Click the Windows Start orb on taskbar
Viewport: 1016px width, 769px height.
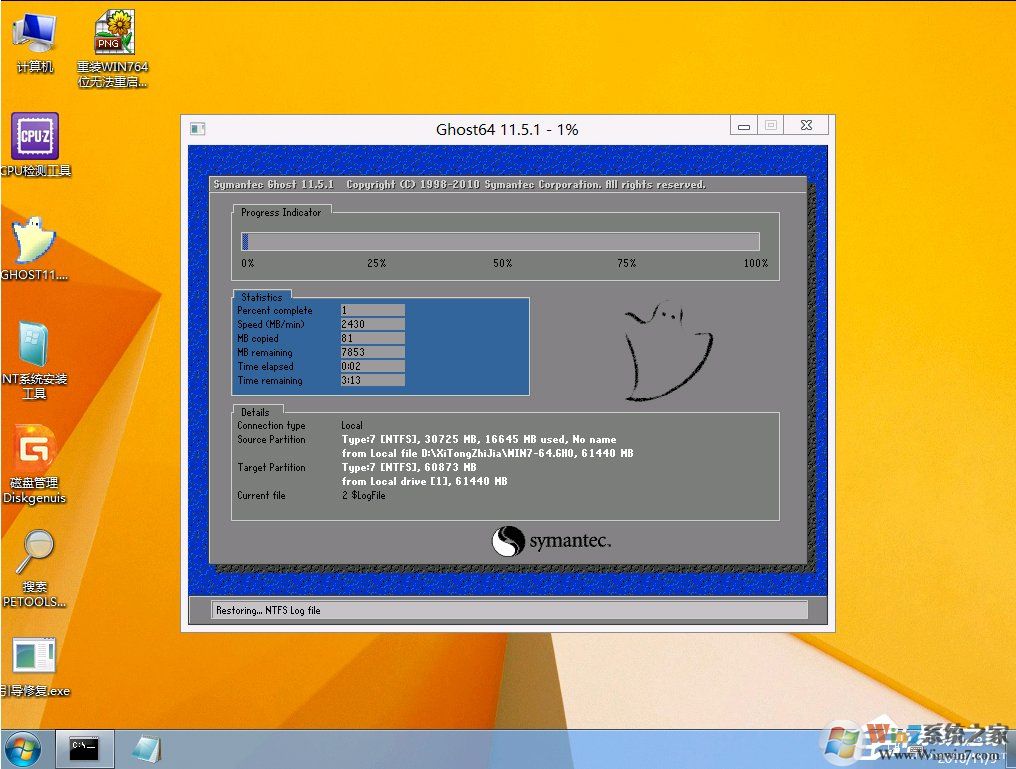click(22, 748)
